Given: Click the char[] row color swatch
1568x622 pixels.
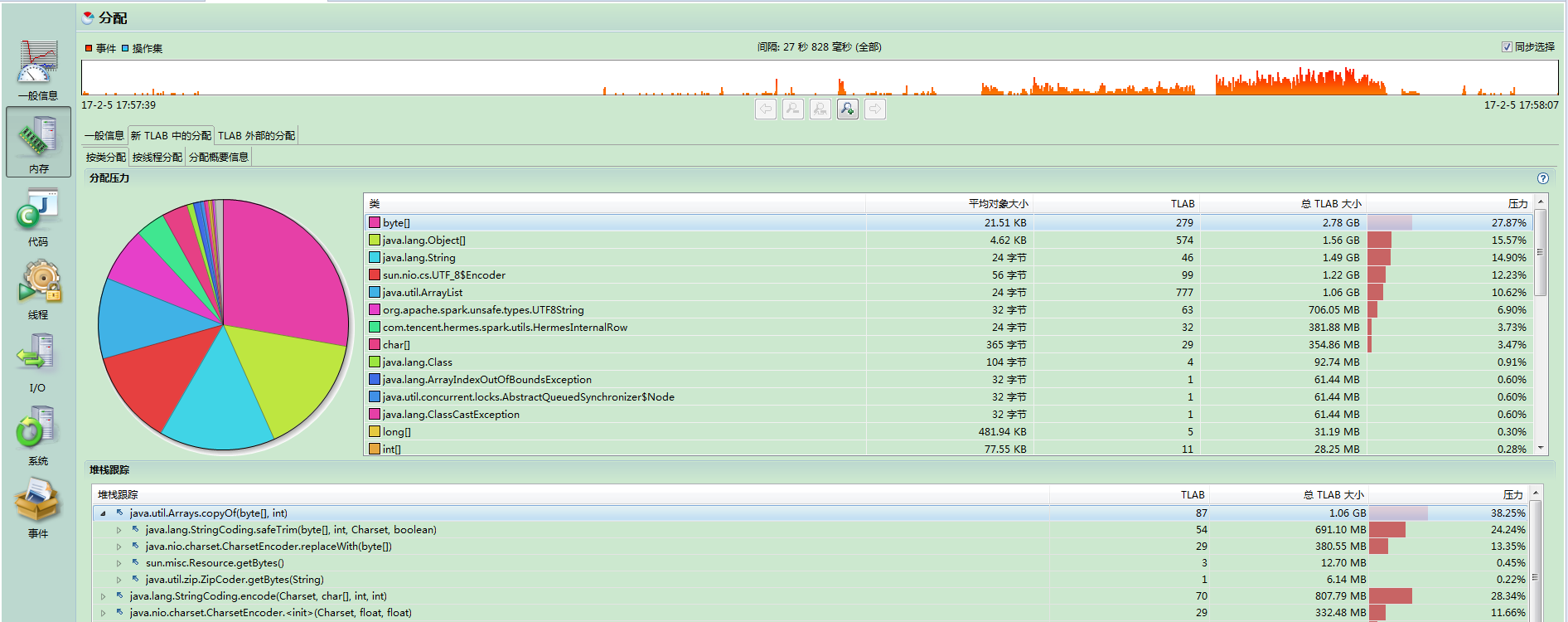Looking at the screenshot, I should click(x=375, y=345).
